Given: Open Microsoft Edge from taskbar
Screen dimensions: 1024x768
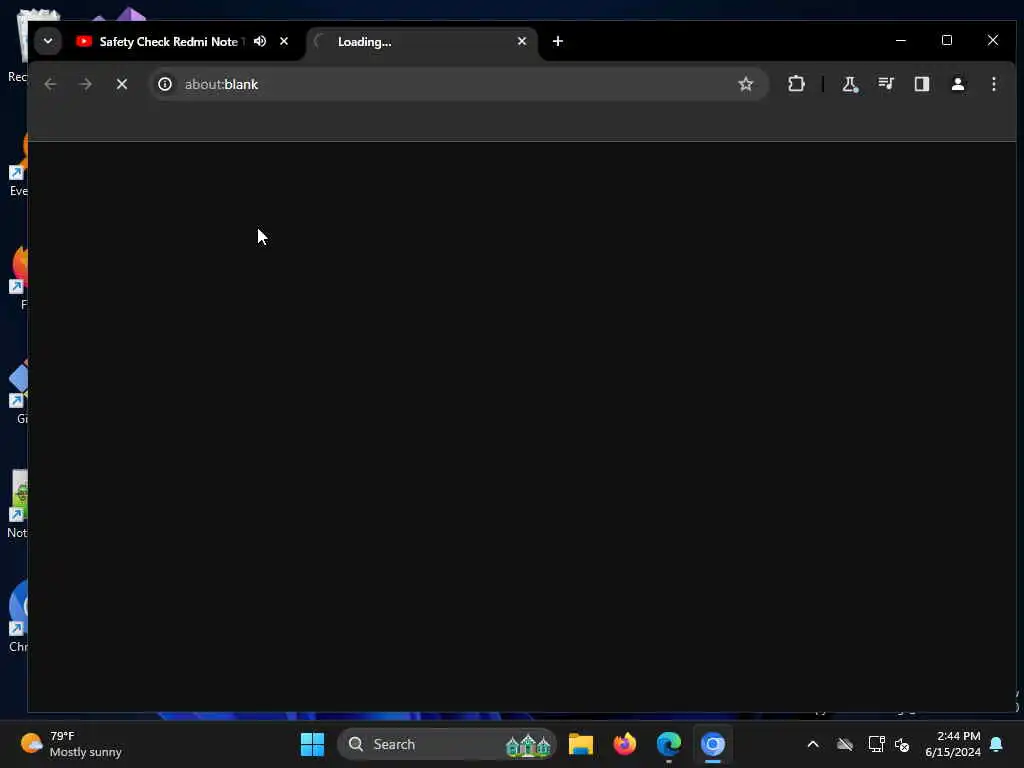Looking at the screenshot, I should coord(669,744).
